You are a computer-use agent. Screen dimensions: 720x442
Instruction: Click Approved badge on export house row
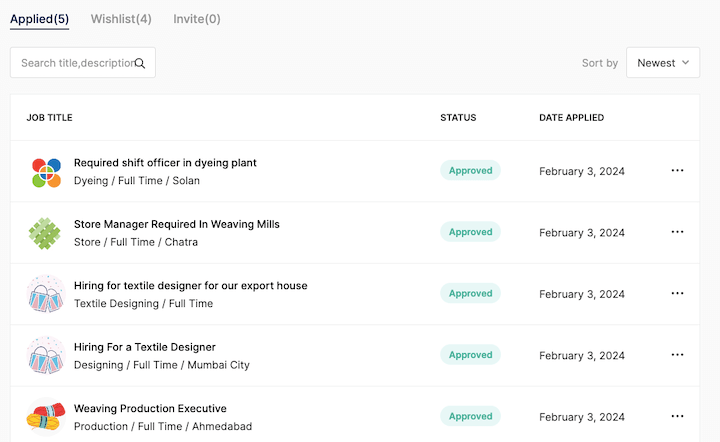tap(470, 293)
